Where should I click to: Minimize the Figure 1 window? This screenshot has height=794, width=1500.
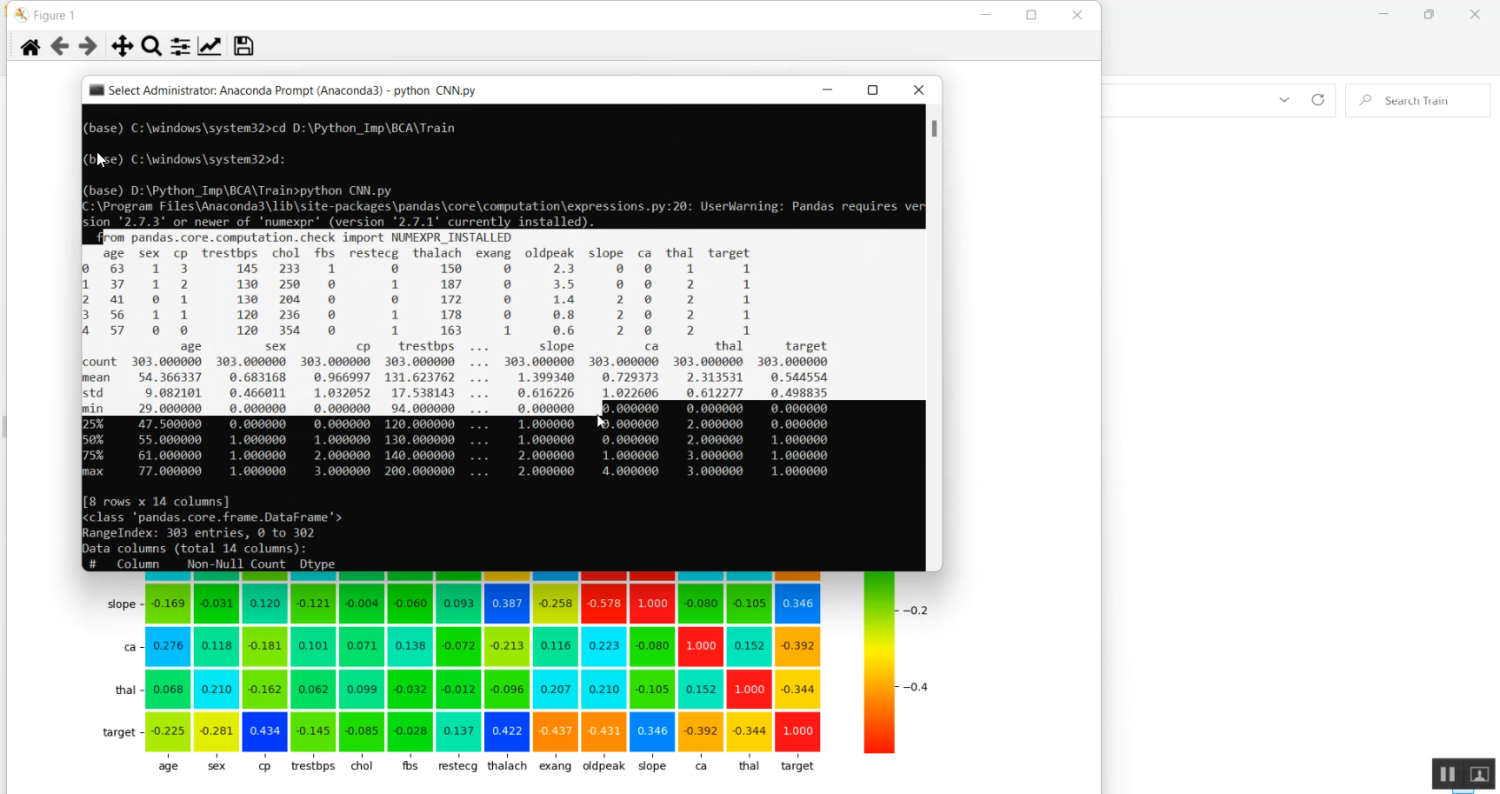pos(986,15)
